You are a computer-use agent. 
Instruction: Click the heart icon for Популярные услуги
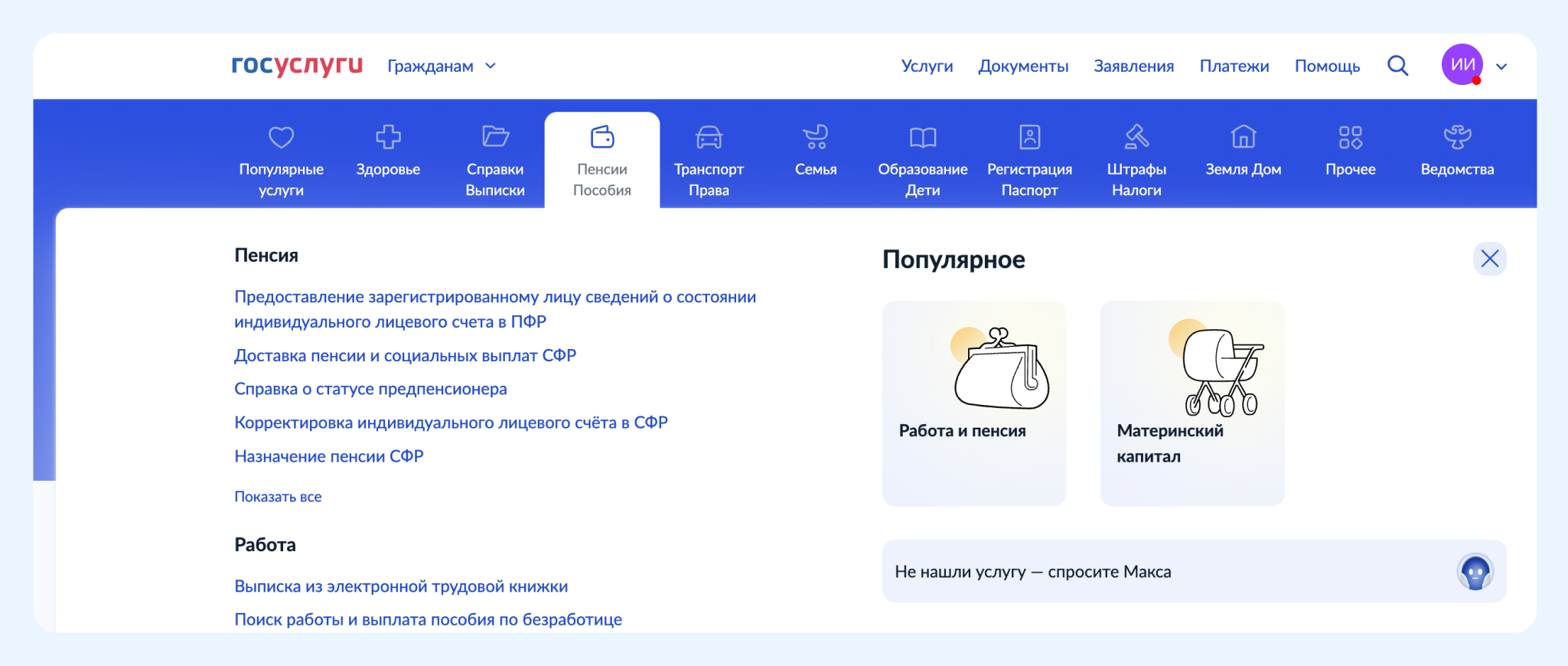[x=281, y=138]
